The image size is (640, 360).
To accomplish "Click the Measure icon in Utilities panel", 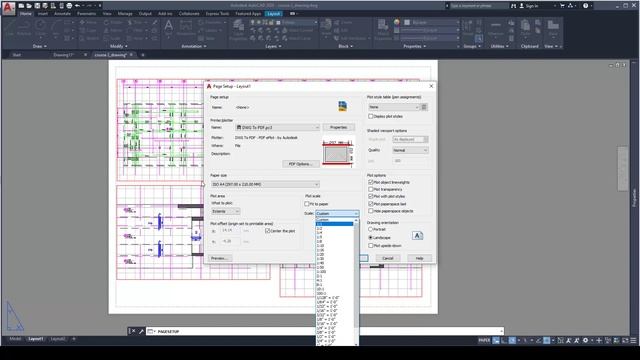I will (496, 28).
